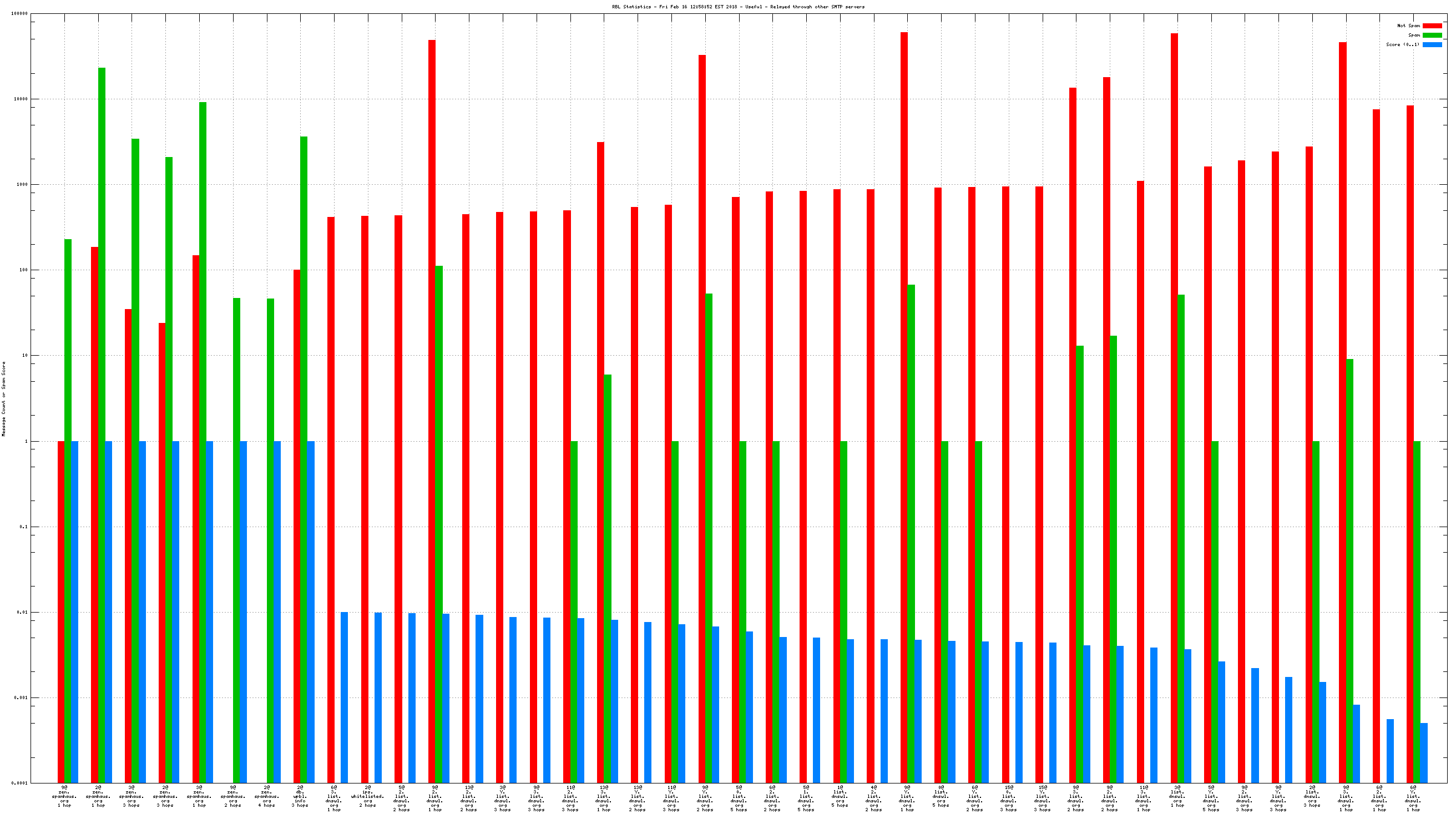Image resolution: width=1456 pixels, height=819 pixels.
Task: Click the blue Score (0..1) legend swatch
Action: pyautogui.click(x=1432, y=44)
